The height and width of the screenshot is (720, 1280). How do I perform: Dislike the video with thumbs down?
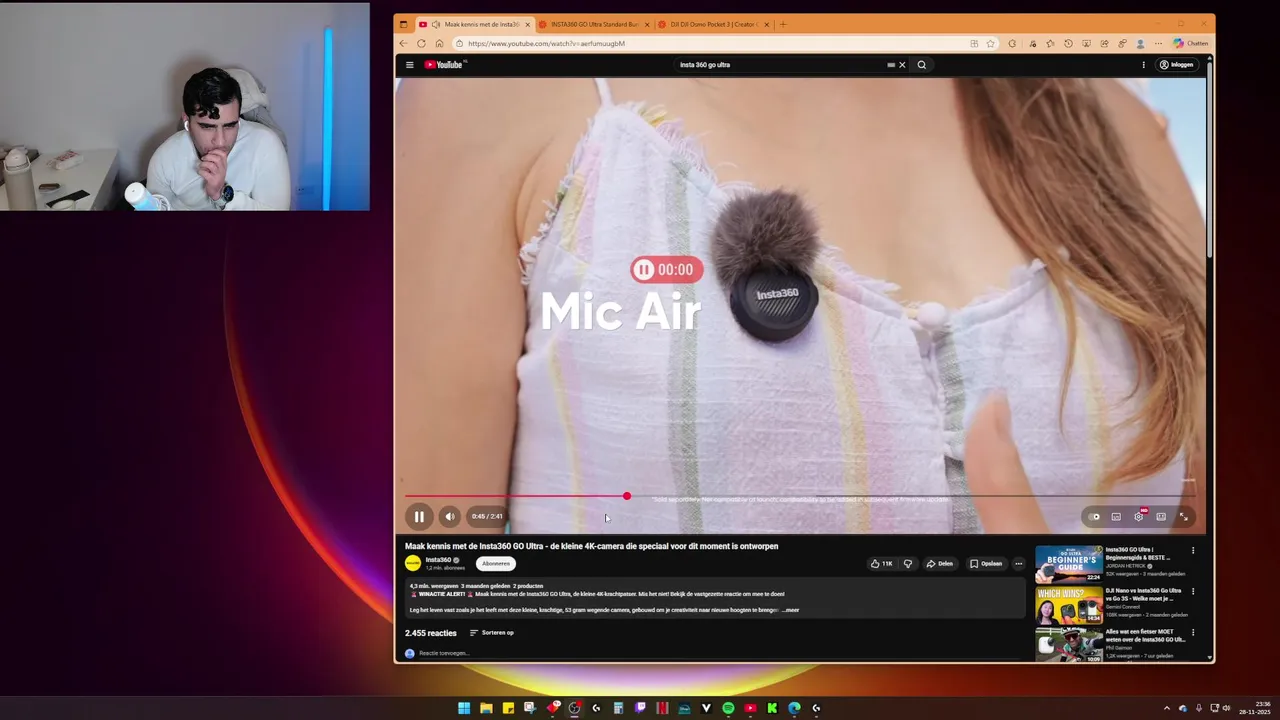(x=908, y=563)
